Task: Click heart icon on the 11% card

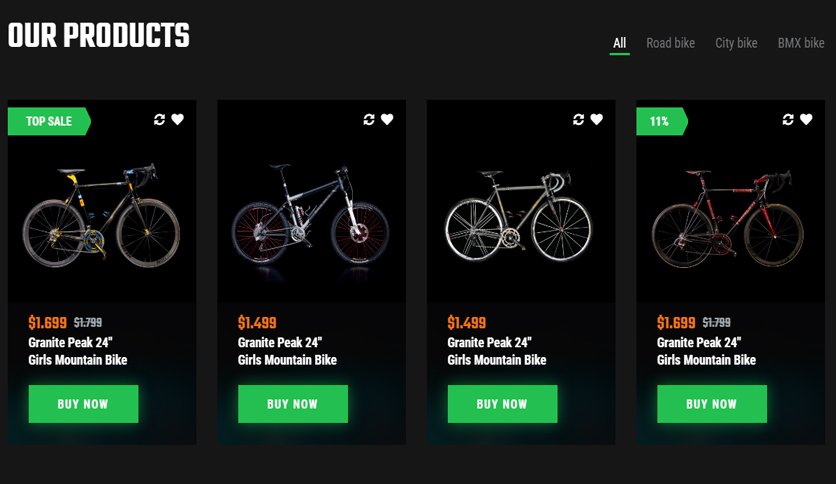Action: point(806,119)
